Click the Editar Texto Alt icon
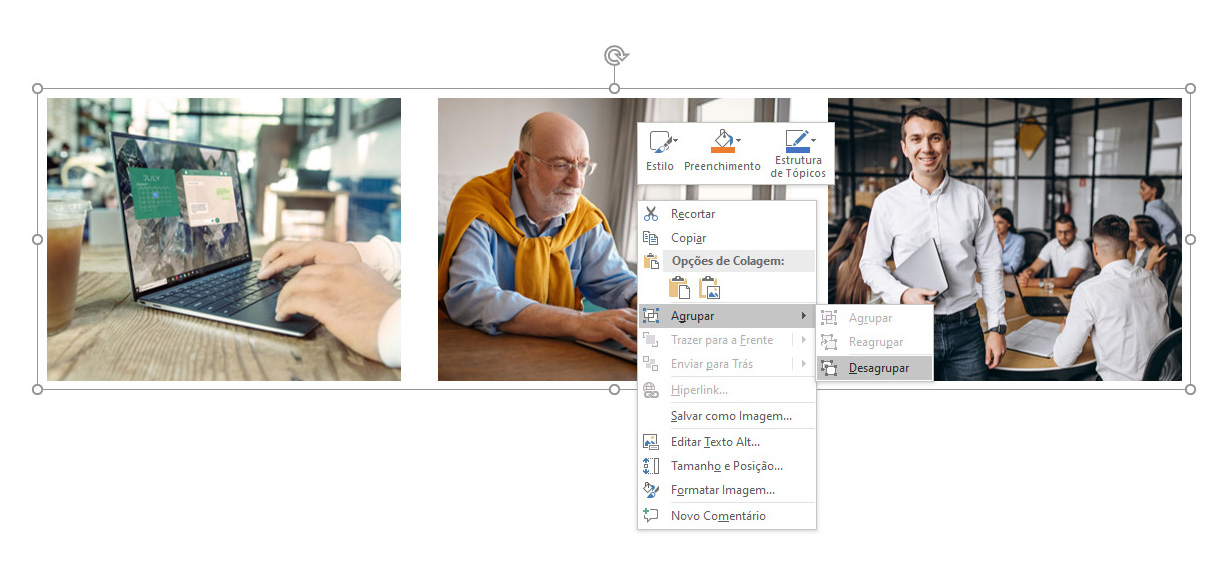The height and width of the screenshot is (572, 1226). pos(651,442)
